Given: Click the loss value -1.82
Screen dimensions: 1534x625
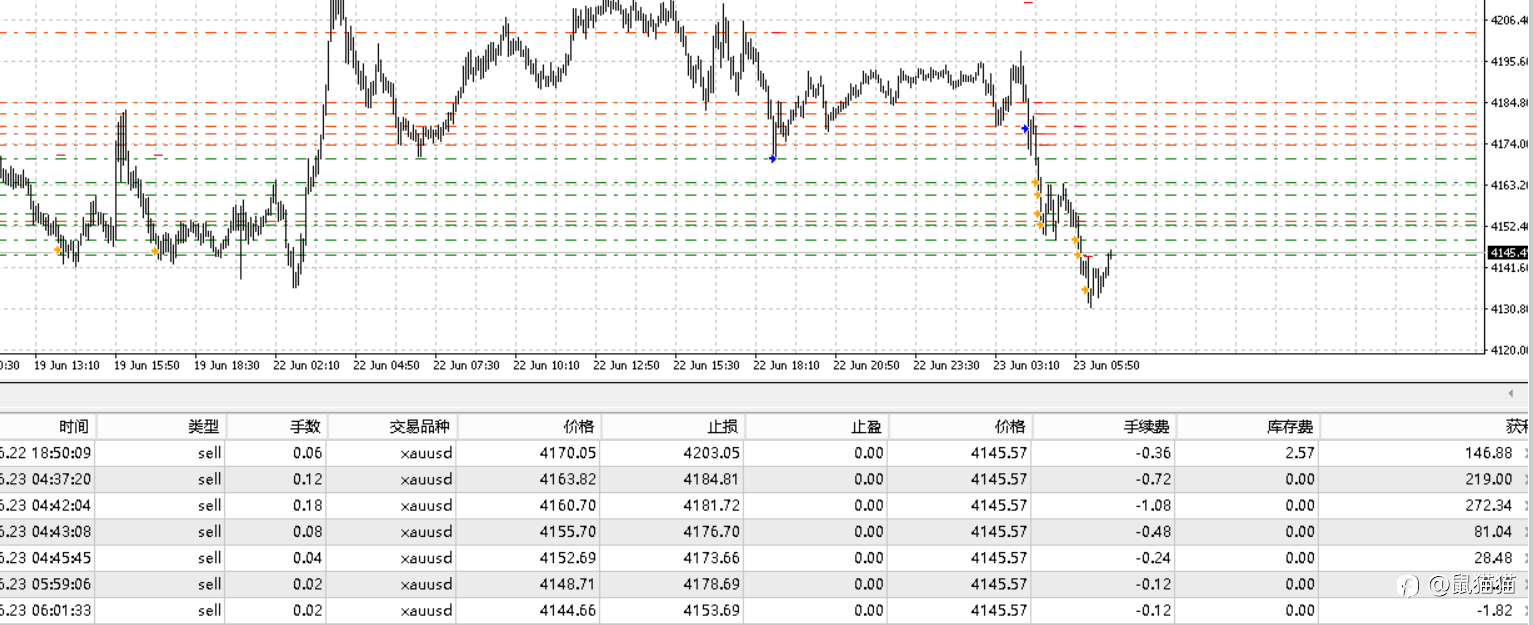Looking at the screenshot, I should [x=1496, y=610].
